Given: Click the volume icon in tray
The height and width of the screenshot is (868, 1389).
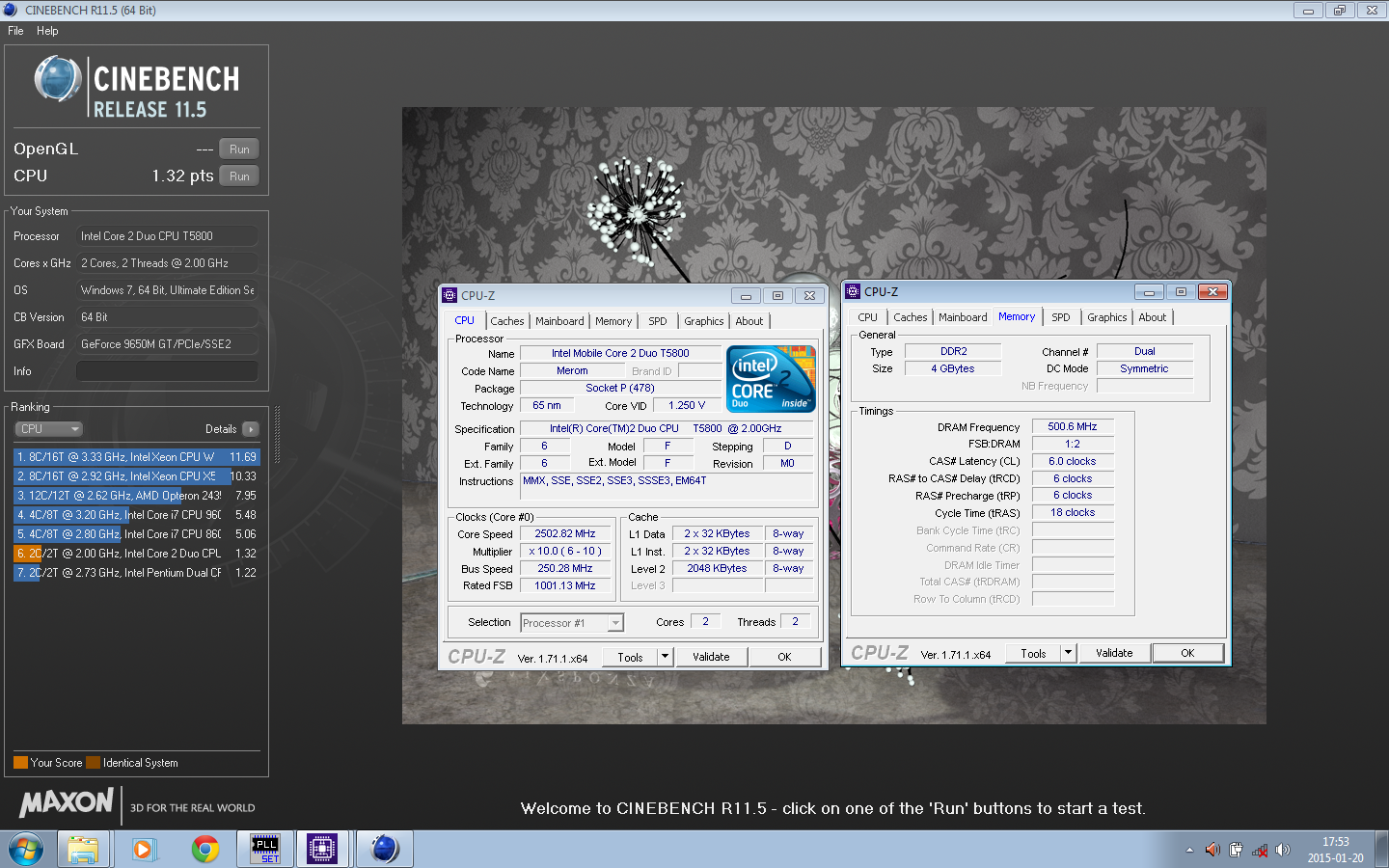Looking at the screenshot, I should pos(1283,850).
